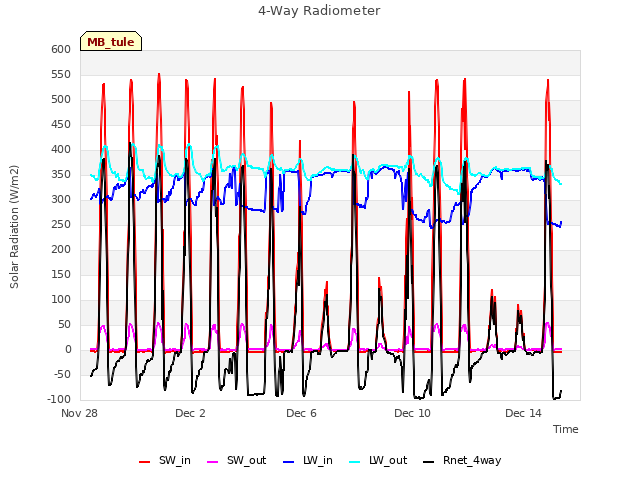Click the Solar Radiation (W/m2) axis title
Screen dimensions: 640x480
(14, 227)
